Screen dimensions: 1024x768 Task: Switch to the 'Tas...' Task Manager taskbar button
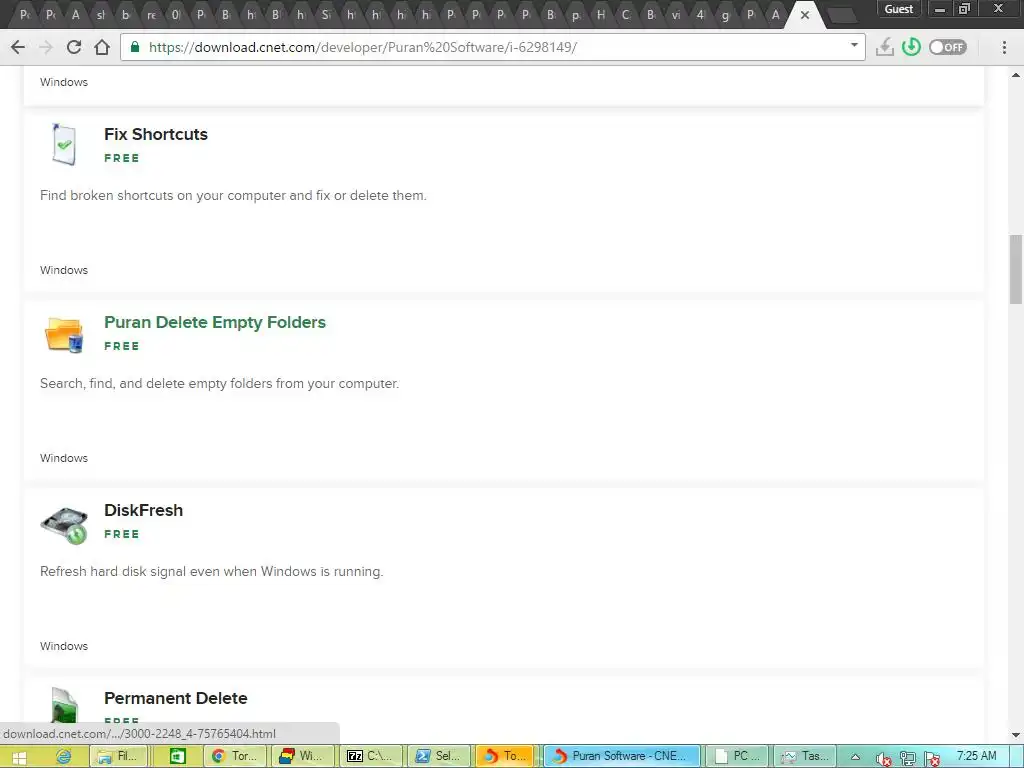point(803,756)
